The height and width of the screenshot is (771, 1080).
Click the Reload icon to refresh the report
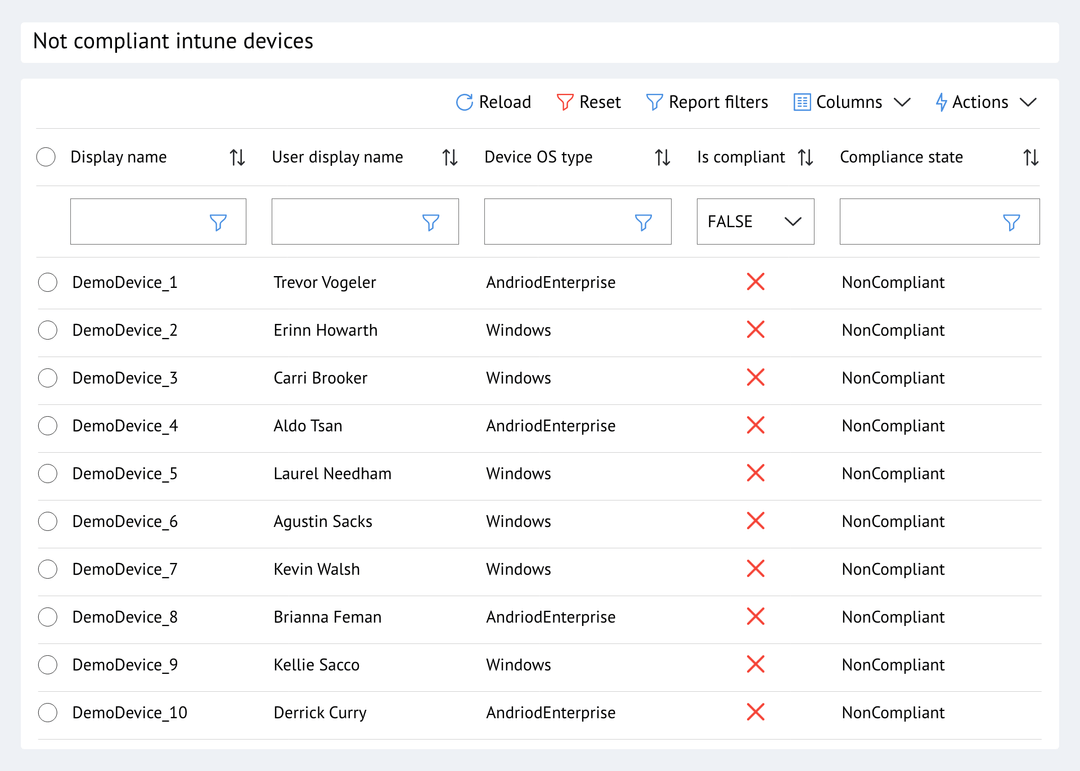click(x=463, y=102)
